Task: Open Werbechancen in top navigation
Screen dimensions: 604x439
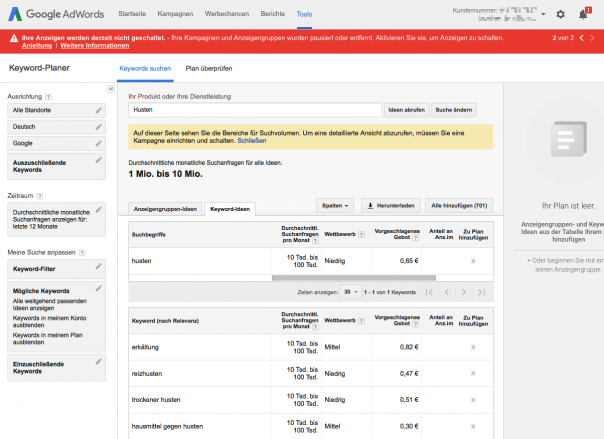Action: 227,14
